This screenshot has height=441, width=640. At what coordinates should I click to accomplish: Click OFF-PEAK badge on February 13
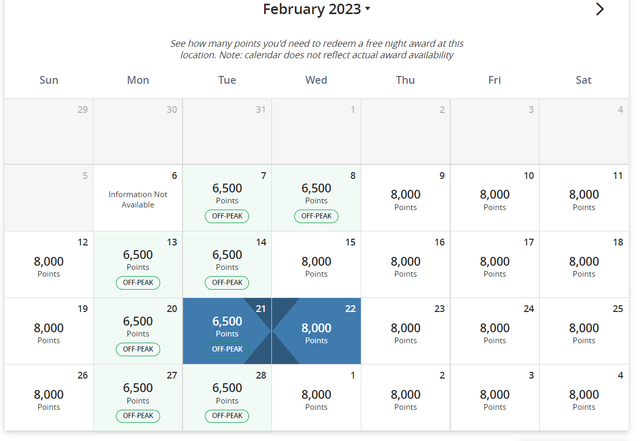138,283
